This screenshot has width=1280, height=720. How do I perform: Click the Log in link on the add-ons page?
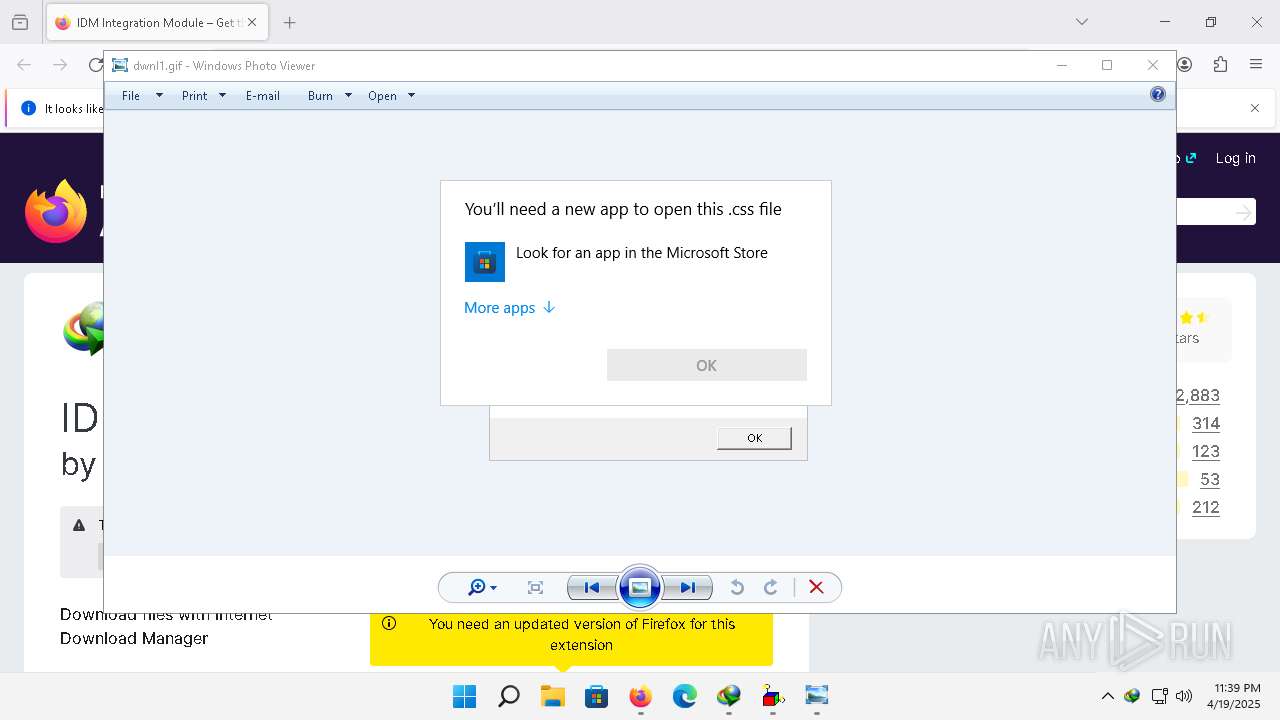click(1235, 158)
